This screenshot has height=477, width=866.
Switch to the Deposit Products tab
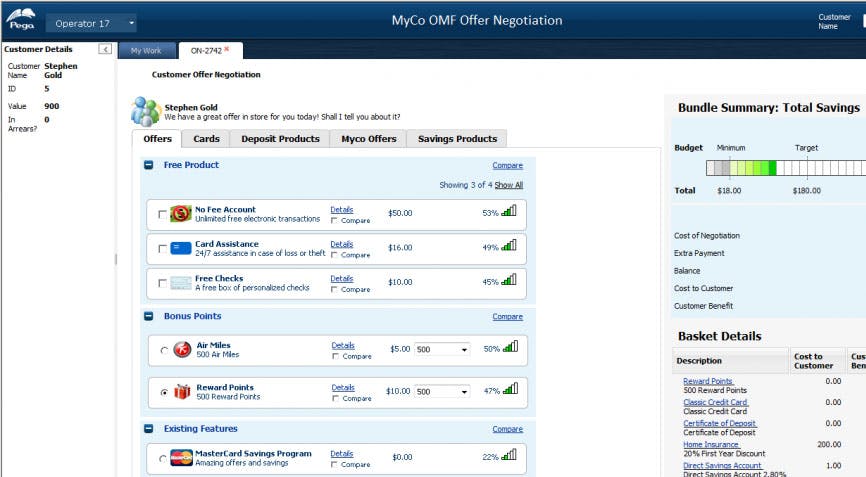[x=280, y=139]
